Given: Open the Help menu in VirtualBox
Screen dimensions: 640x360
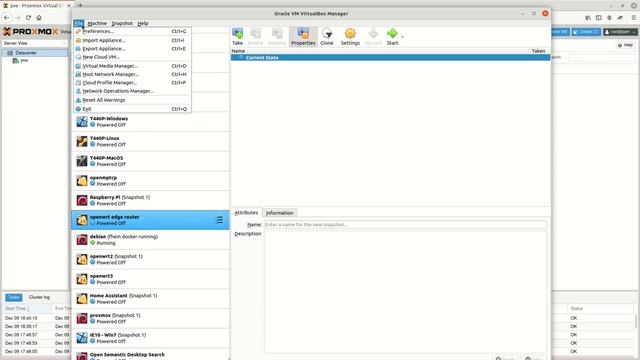Looking at the screenshot, I should pyautogui.click(x=143, y=23).
